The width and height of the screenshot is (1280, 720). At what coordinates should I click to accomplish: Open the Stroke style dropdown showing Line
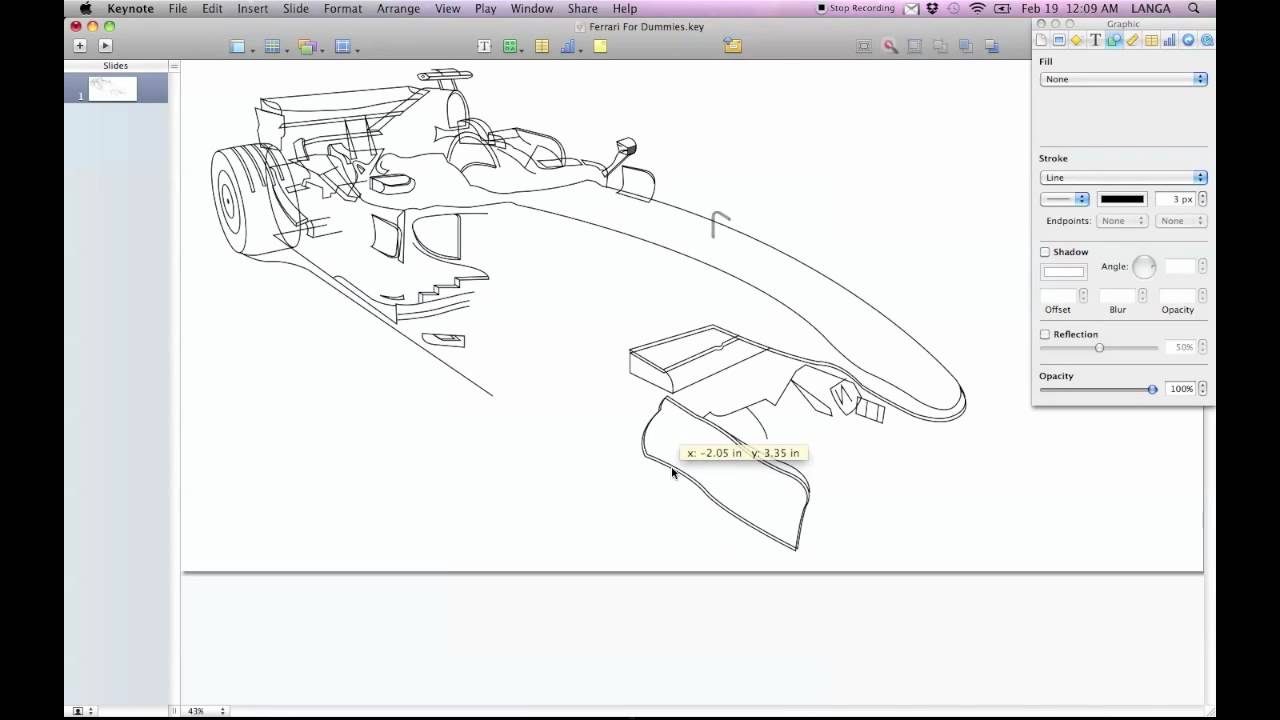[x=1123, y=177]
